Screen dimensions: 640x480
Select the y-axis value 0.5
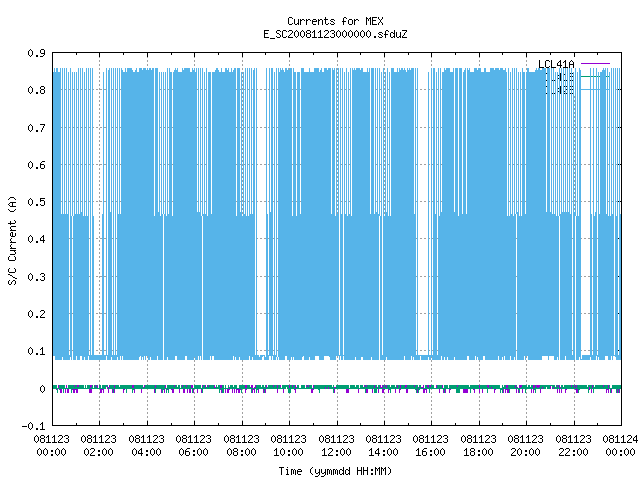click(36, 202)
